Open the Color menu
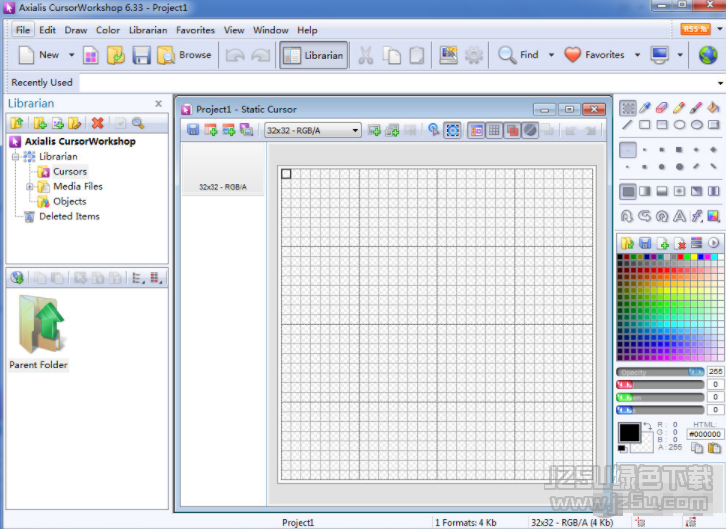Image resolution: width=726 pixels, height=529 pixels. click(x=108, y=30)
